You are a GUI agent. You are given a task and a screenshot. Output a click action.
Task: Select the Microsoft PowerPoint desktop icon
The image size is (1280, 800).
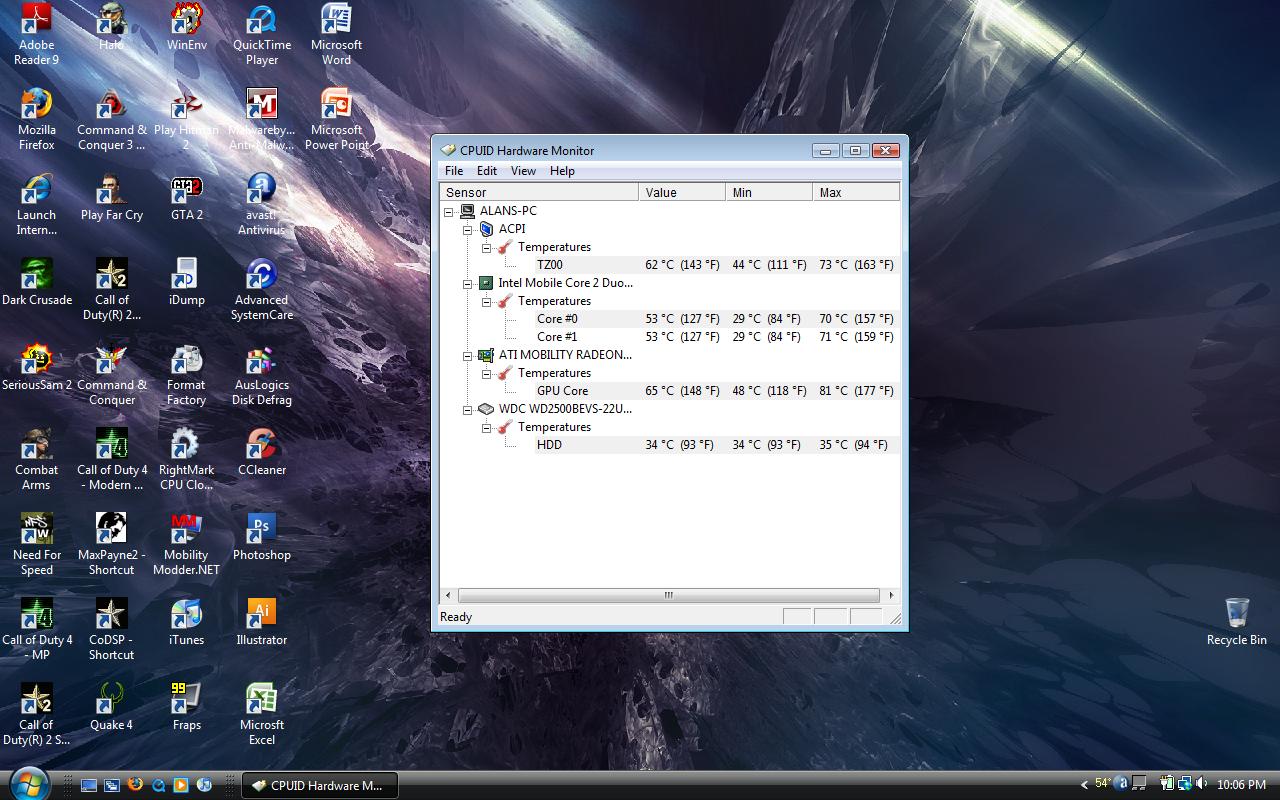click(336, 119)
